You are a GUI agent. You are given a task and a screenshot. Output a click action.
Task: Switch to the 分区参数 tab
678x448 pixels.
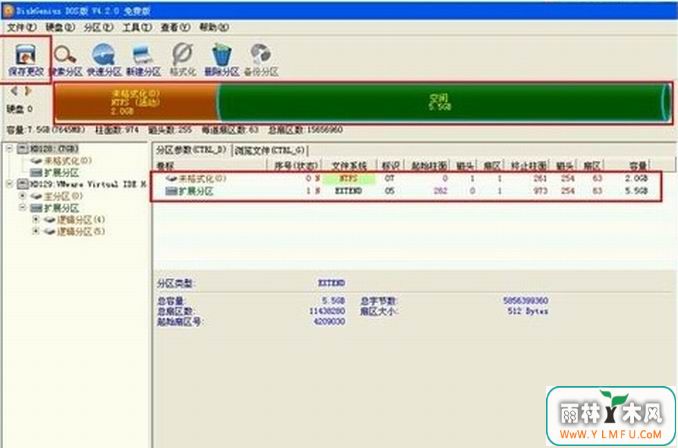pos(191,150)
